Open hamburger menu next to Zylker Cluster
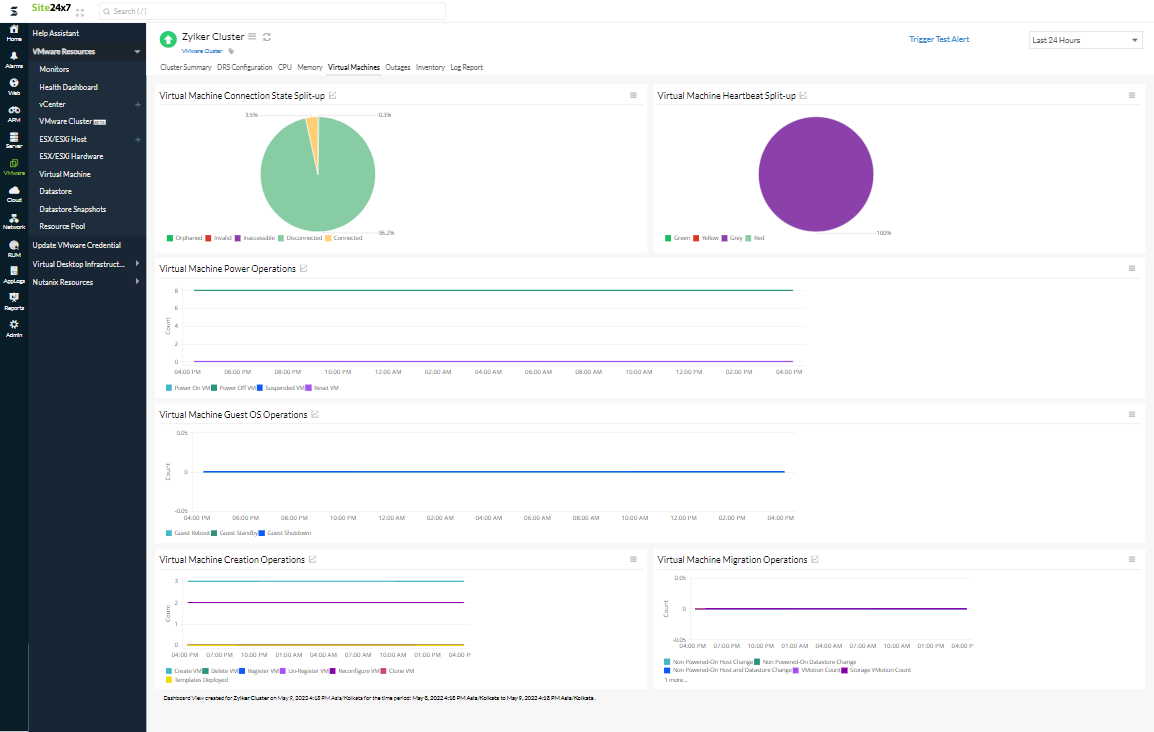 (252, 36)
